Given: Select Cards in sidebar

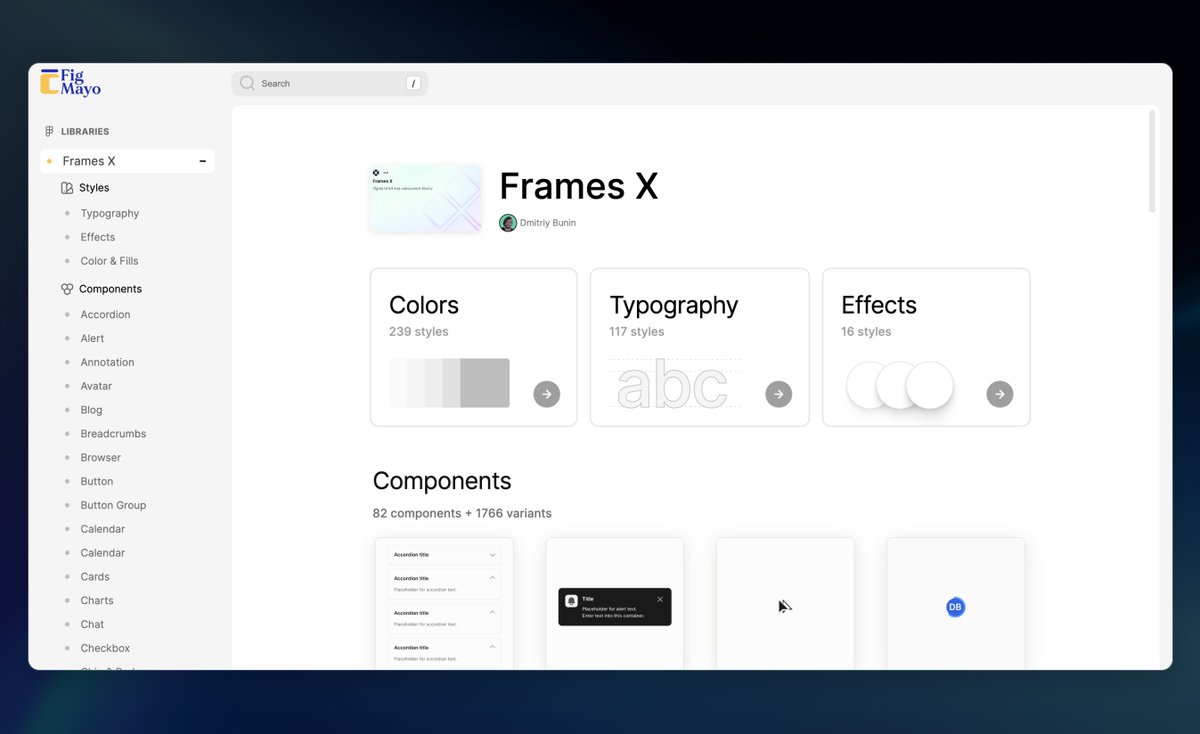Looking at the screenshot, I should [95, 577].
